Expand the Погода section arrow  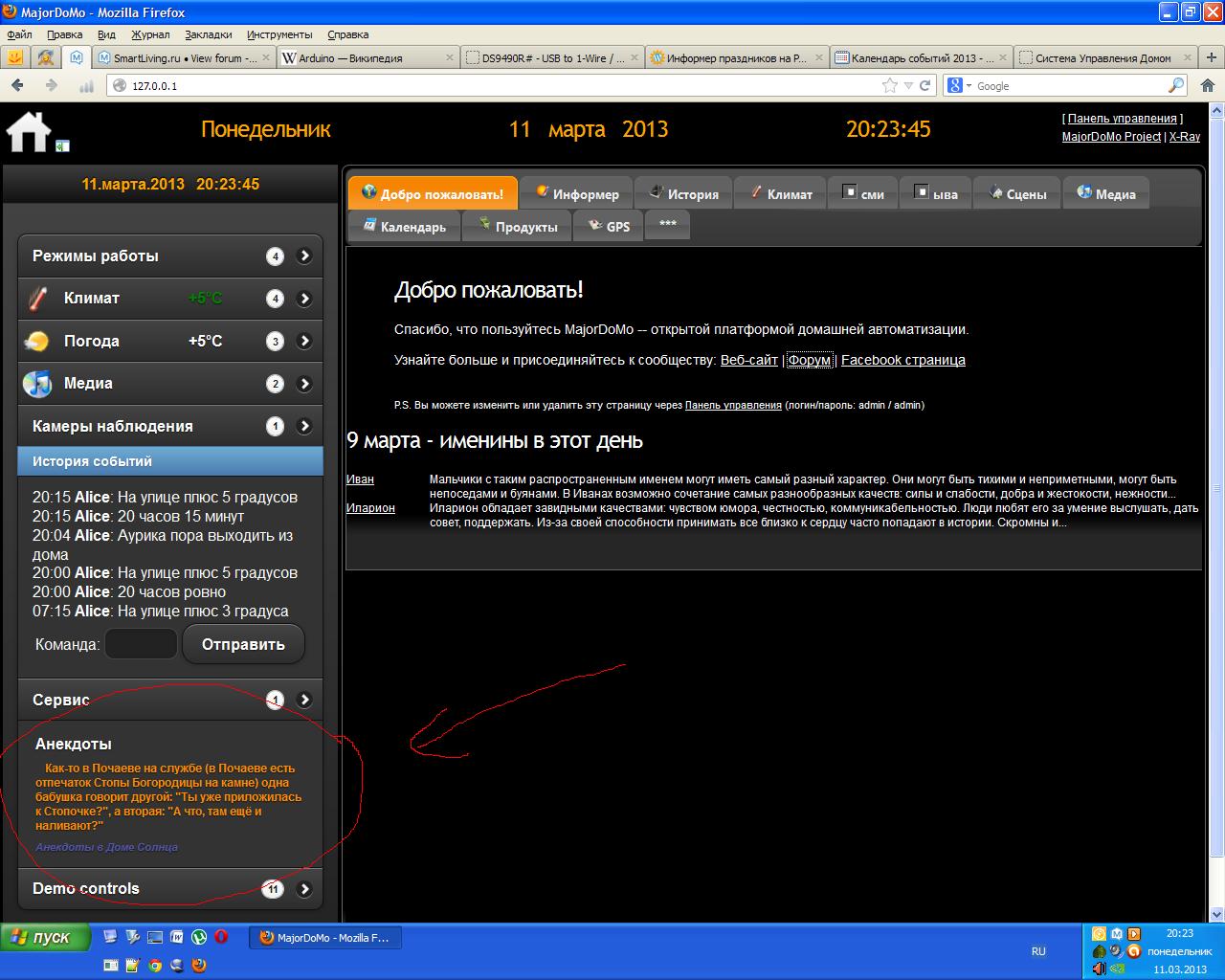point(304,342)
